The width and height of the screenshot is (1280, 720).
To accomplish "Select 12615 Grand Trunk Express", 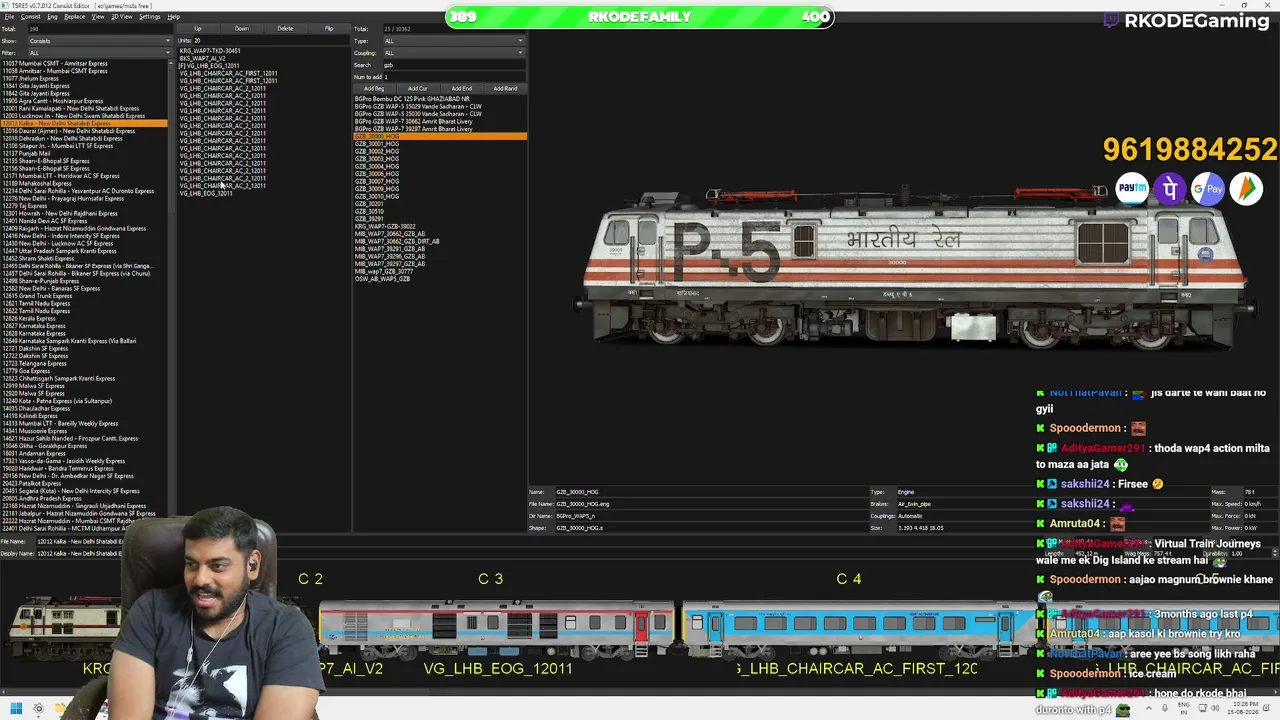I will (x=85, y=296).
